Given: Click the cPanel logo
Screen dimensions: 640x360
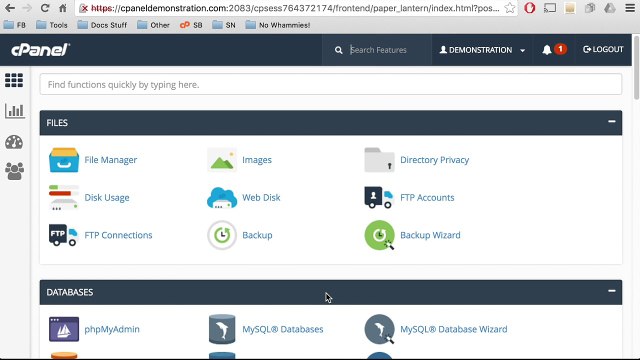Looking at the screenshot, I should click(x=40, y=50).
